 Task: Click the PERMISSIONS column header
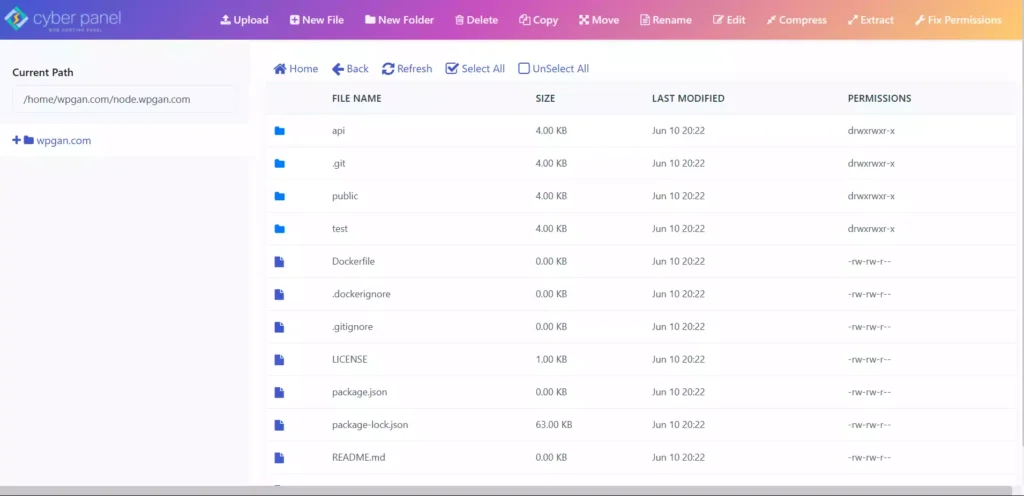click(880, 99)
